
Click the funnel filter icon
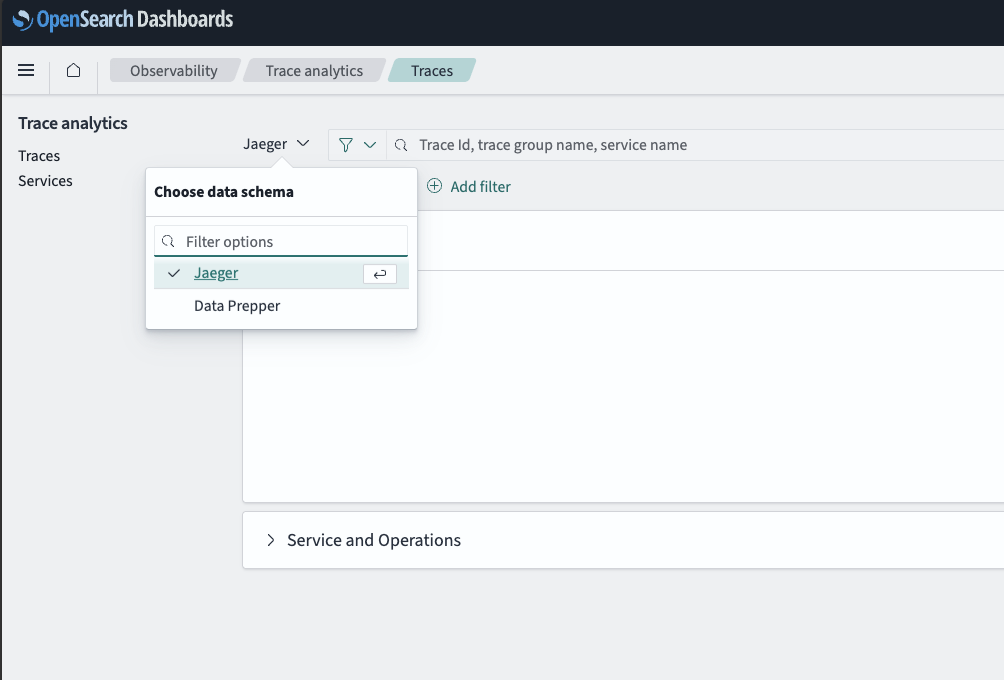(346, 145)
